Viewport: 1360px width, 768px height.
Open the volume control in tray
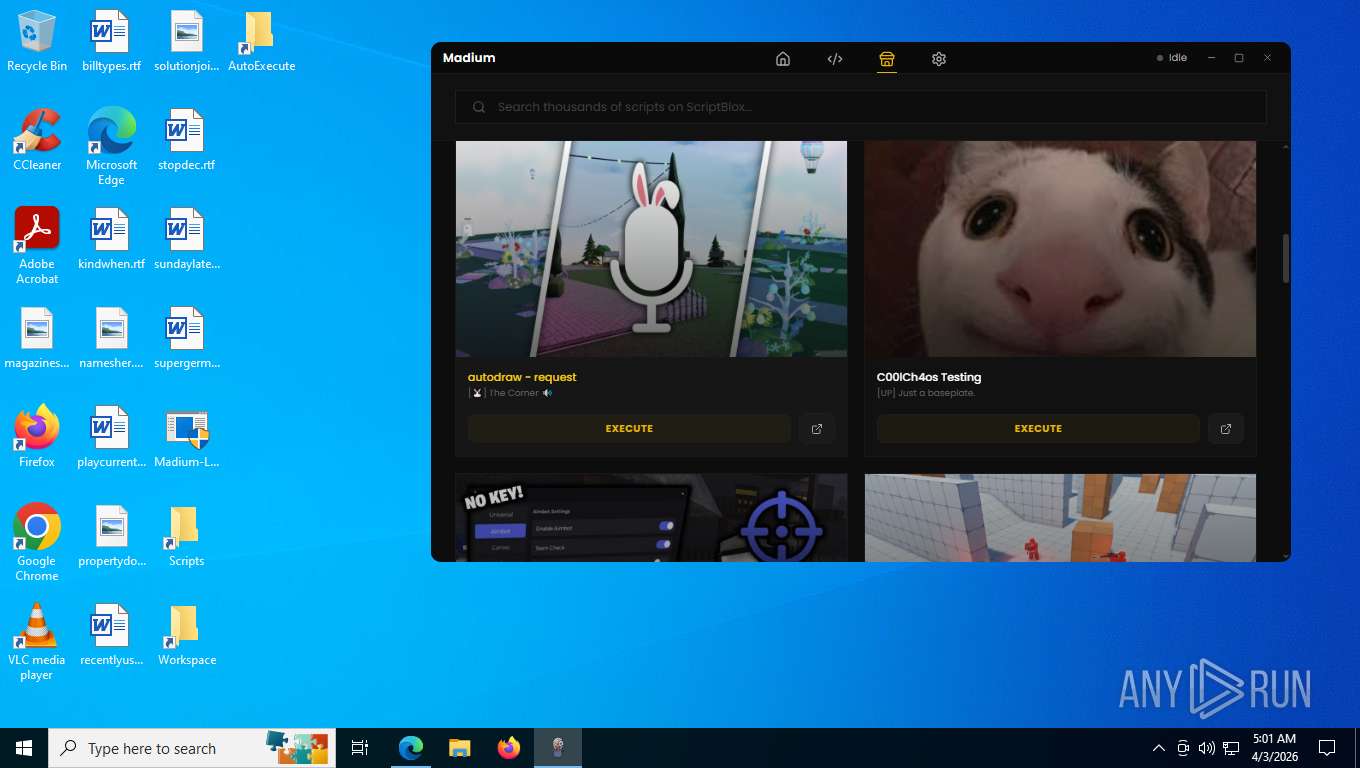pyautogui.click(x=1207, y=748)
